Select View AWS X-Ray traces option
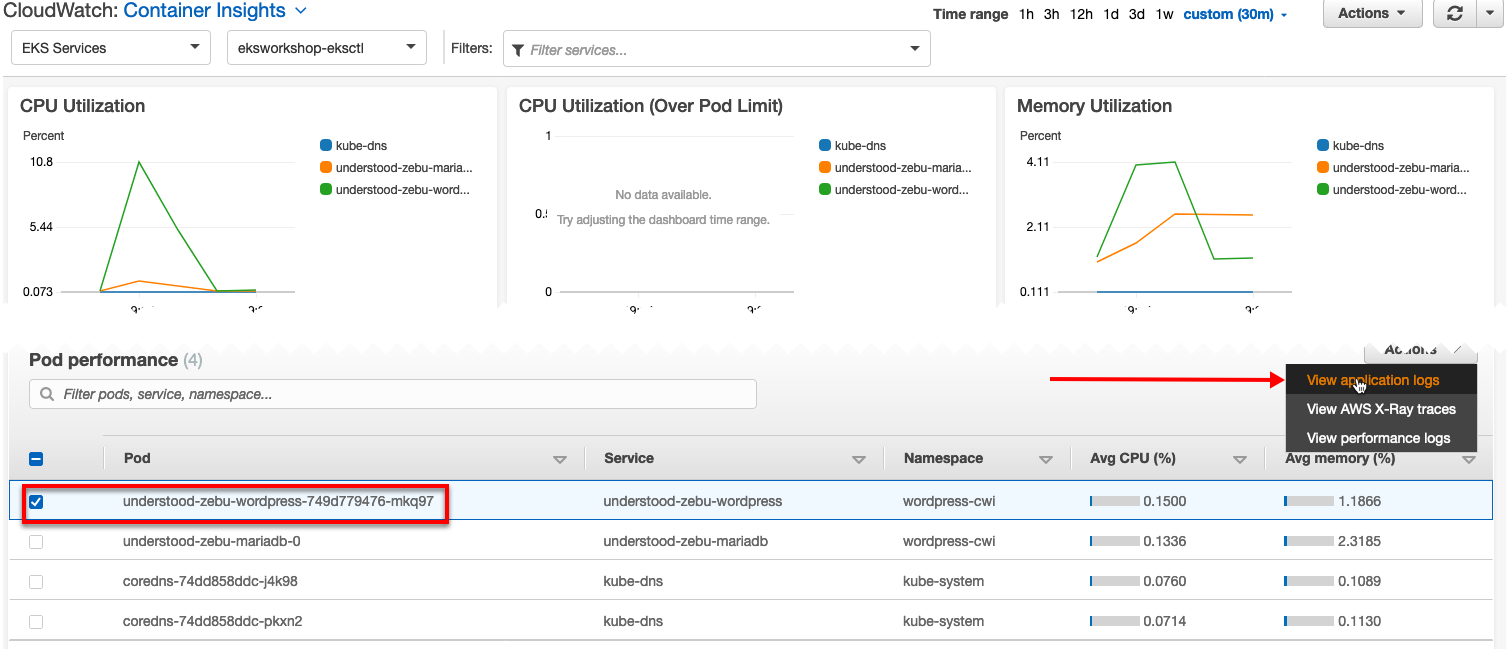Image resolution: width=1506 pixels, height=649 pixels. coord(1380,409)
